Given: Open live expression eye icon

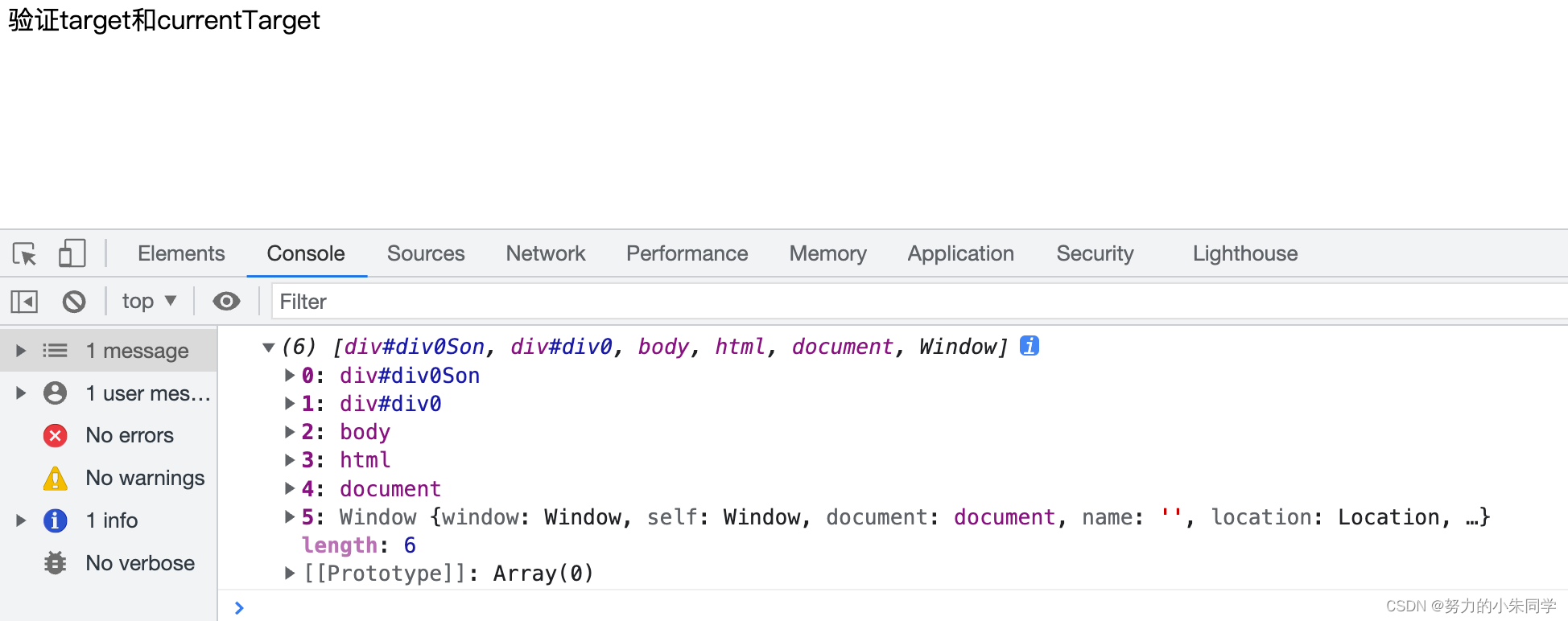Looking at the screenshot, I should click(226, 302).
